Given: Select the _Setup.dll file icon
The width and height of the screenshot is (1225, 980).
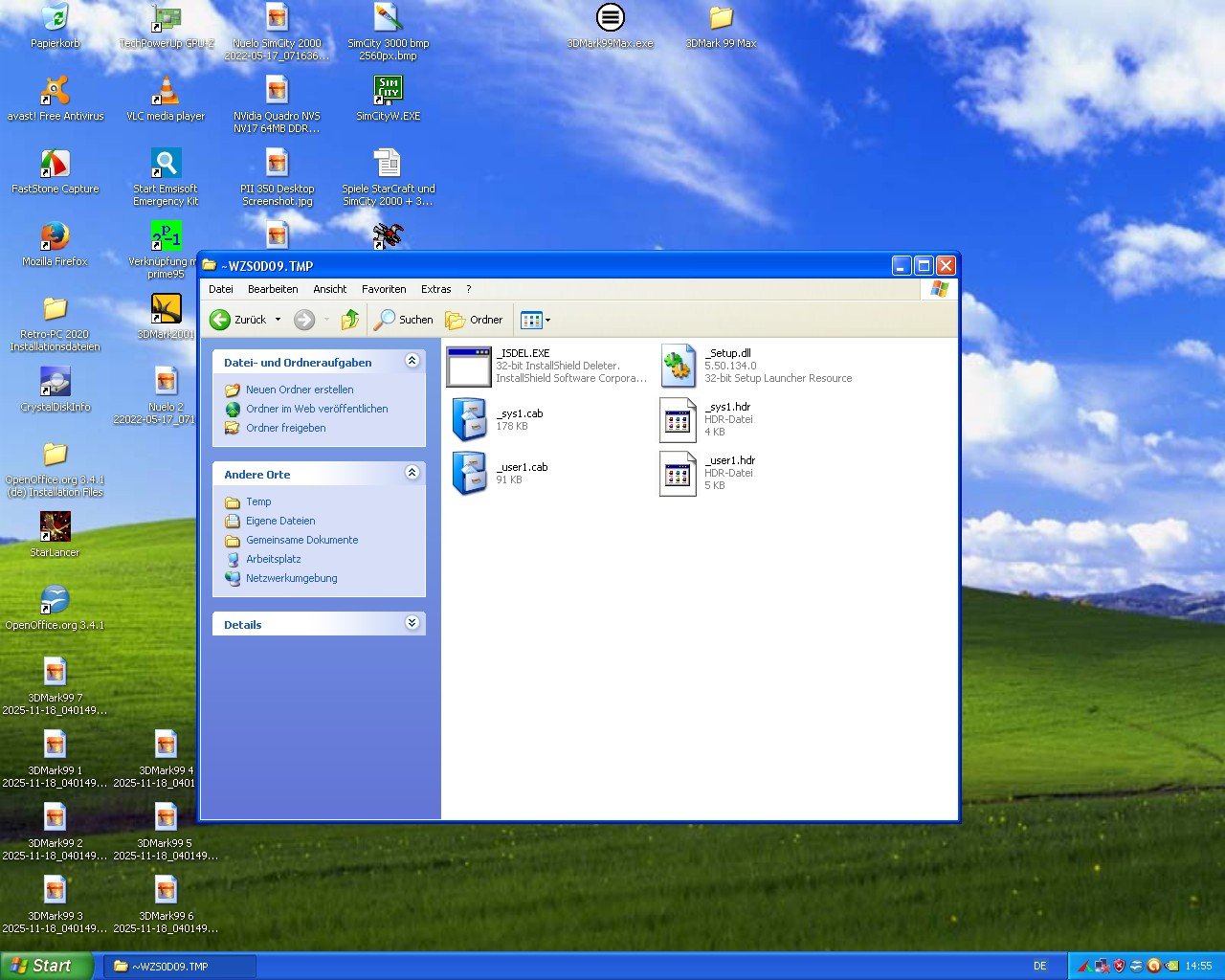Looking at the screenshot, I should pyautogui.click(x=679, y=366).
